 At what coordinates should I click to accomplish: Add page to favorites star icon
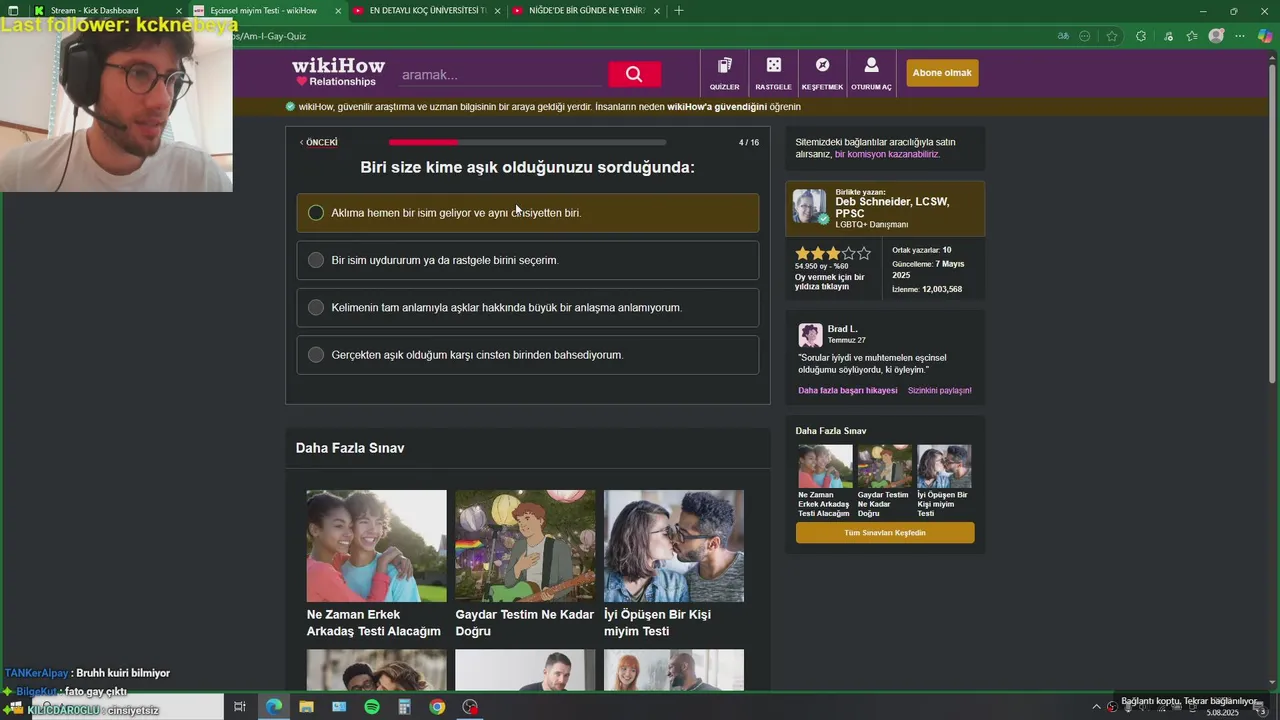(1111, 36)
